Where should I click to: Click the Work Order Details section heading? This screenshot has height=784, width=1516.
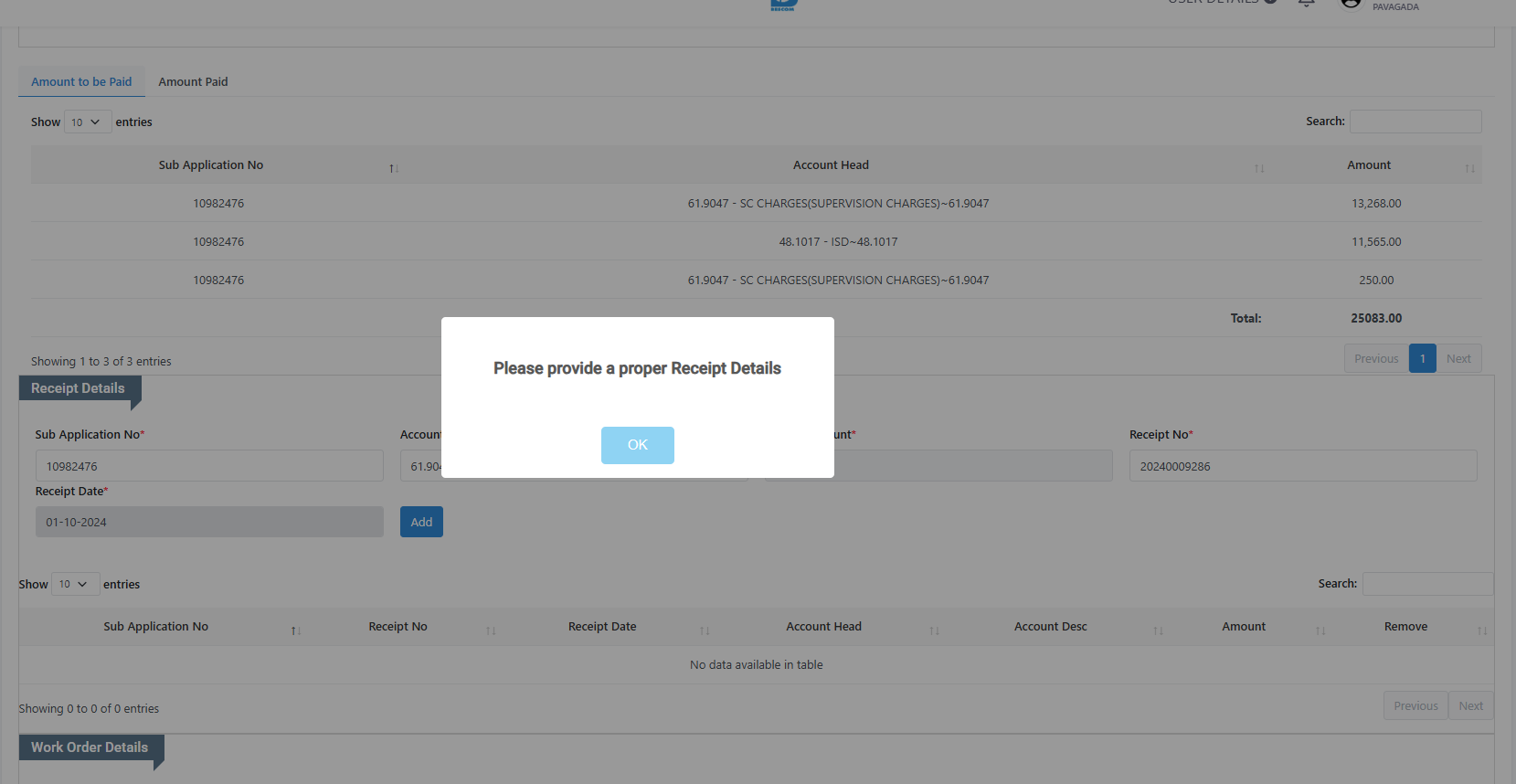tap(90, 747)
